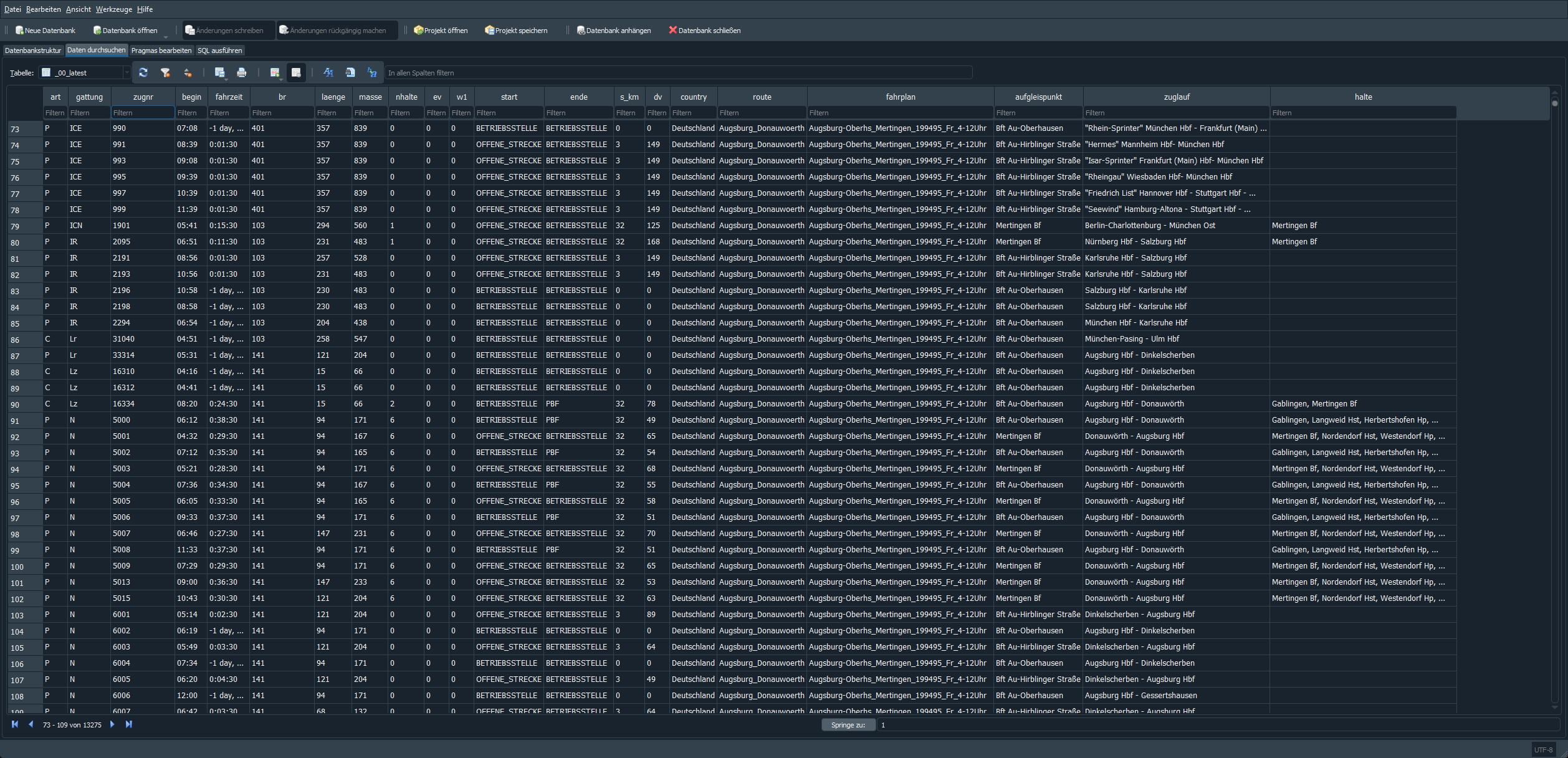Click the vertical scrollbar thumb
Viewport: 1568px width, 758px height.
1554,103
